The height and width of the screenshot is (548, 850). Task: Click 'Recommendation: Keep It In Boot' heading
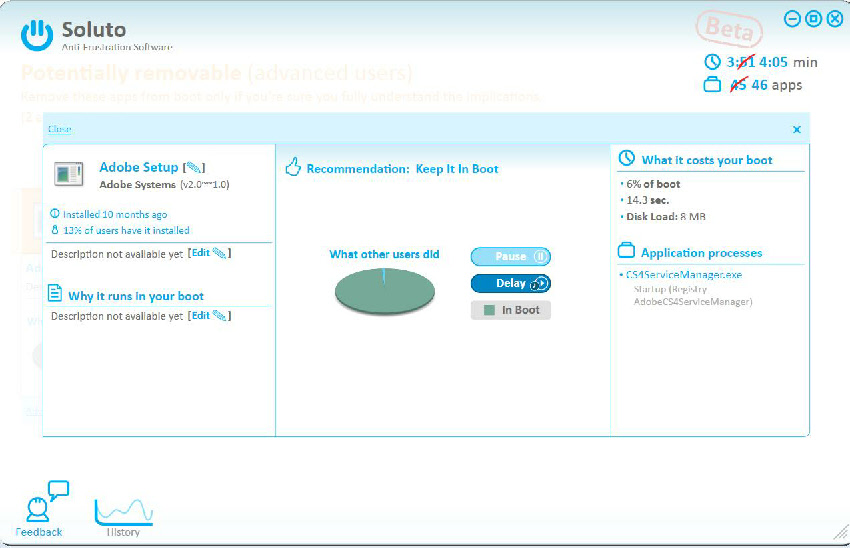tap(402, 169)
